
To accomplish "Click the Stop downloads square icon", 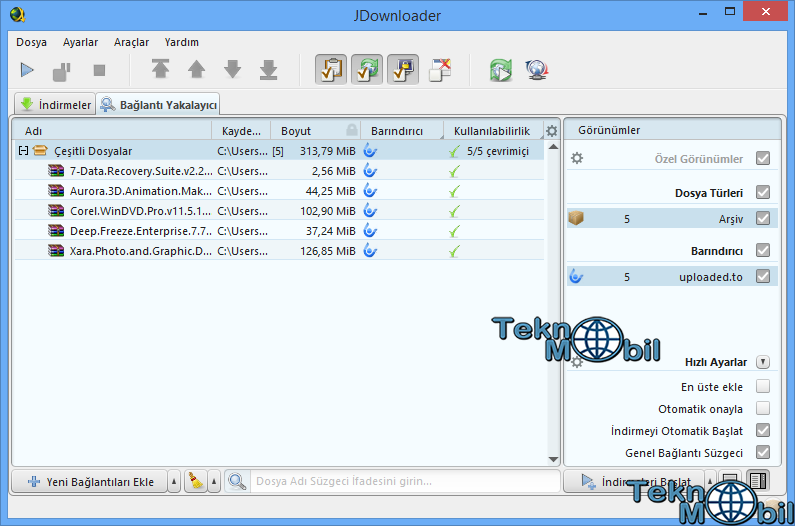I will pyautogui.click(x=99, y=70).
